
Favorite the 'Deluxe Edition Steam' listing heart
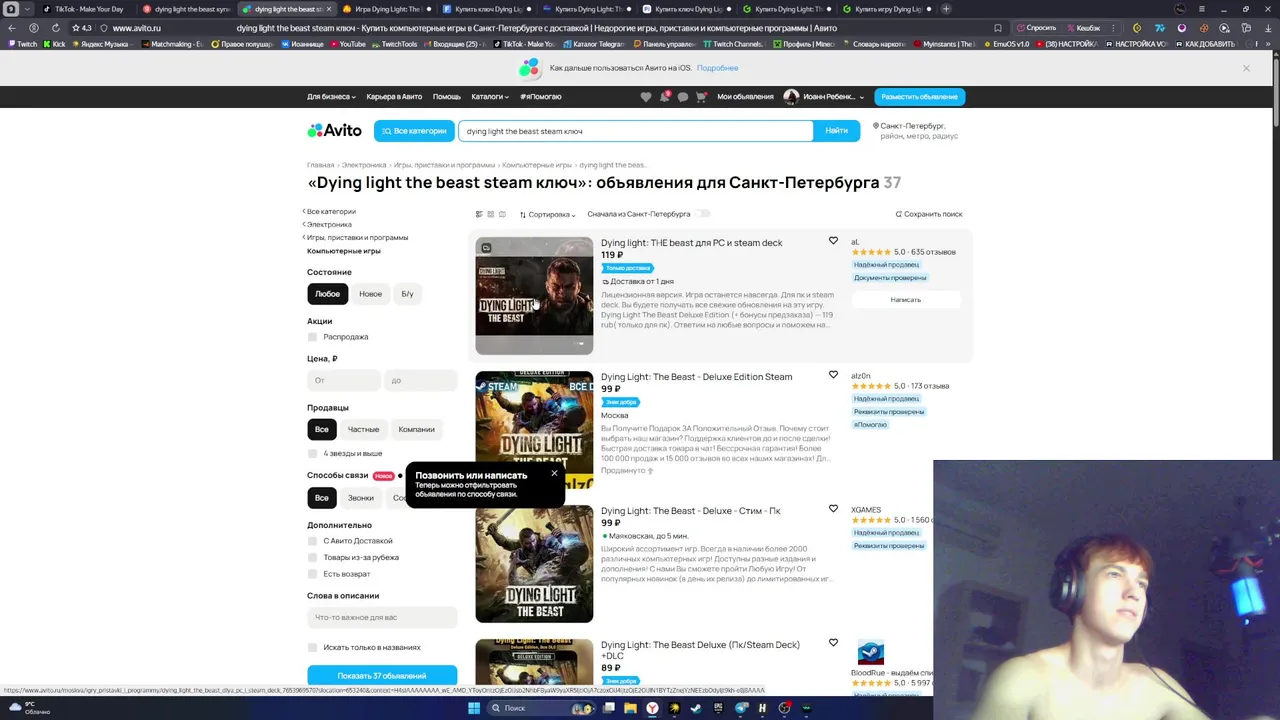[x=833, y=375]
